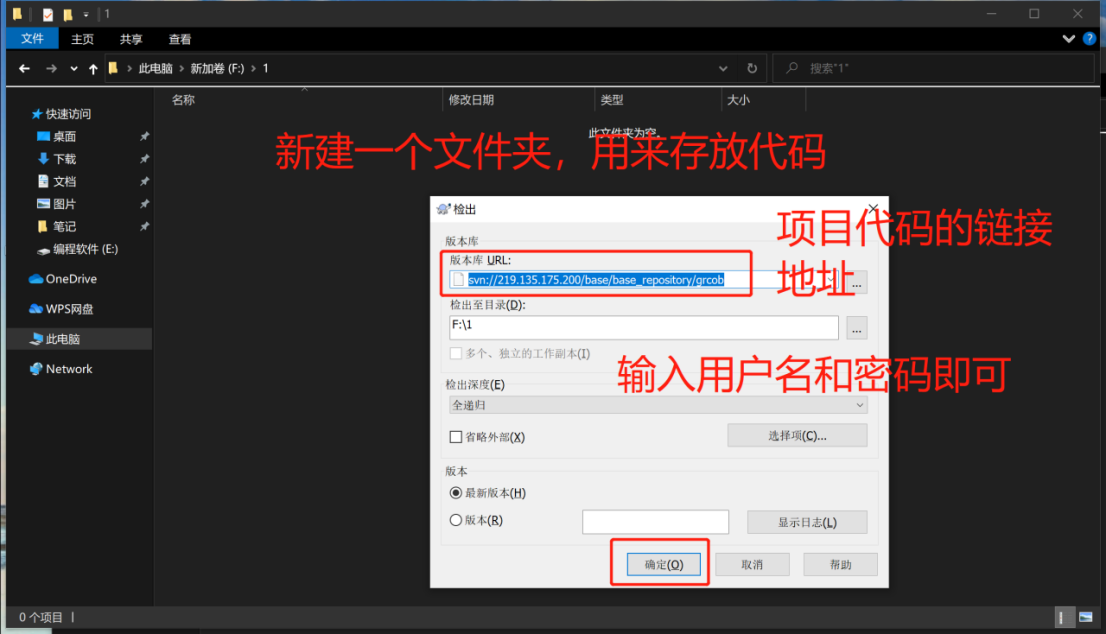Focus the 搜索"1" search field
This screenshot has height=634, width=1106.
[933, 68]
